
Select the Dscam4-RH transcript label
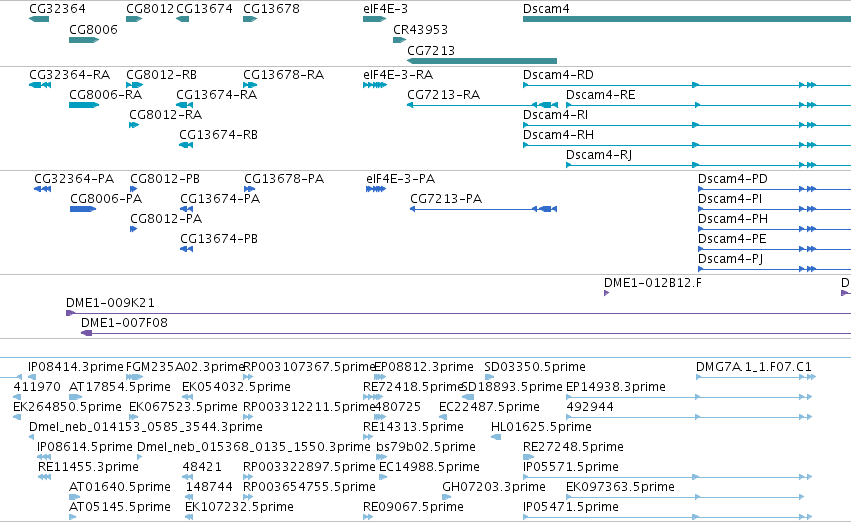558,135
